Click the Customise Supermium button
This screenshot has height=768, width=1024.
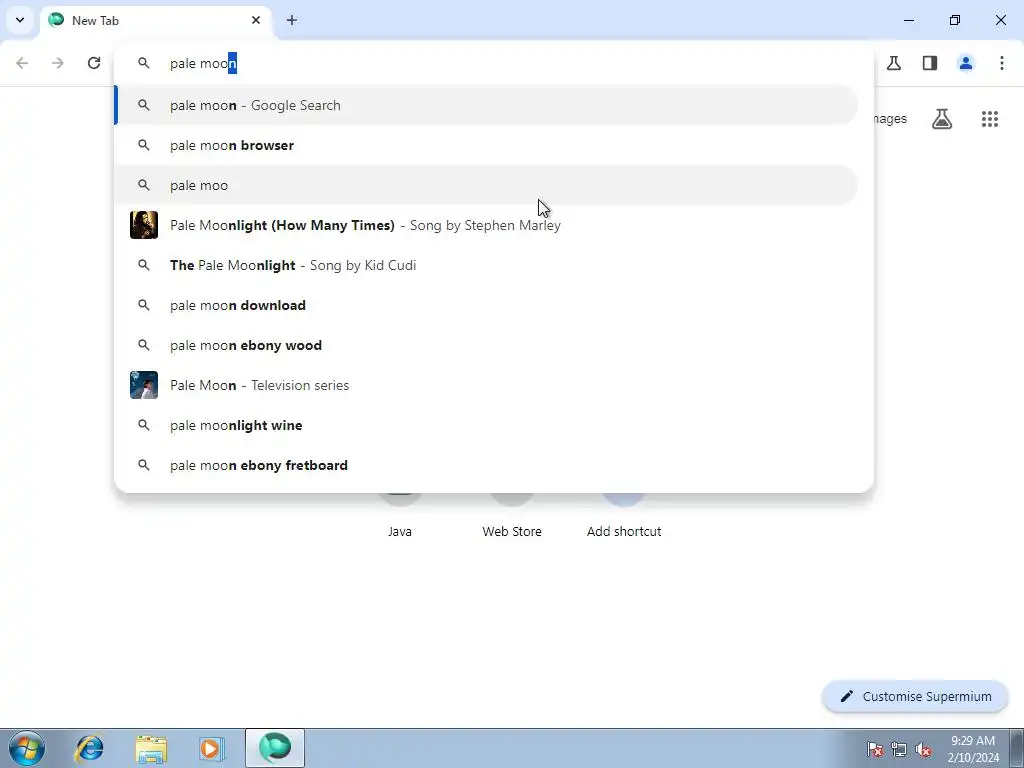915,696
